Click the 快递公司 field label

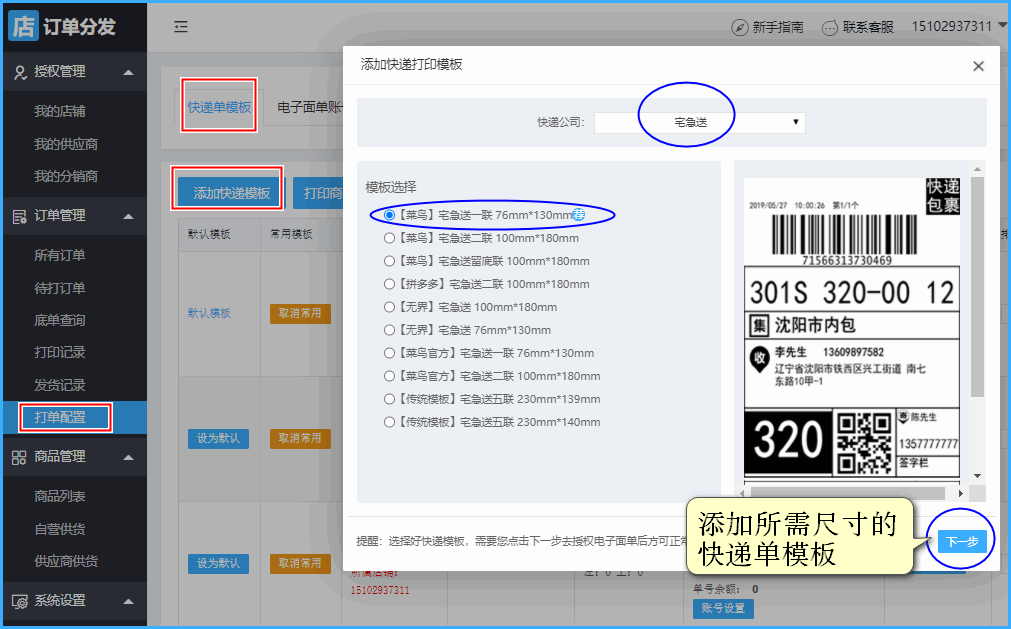(x=561, y=122)
